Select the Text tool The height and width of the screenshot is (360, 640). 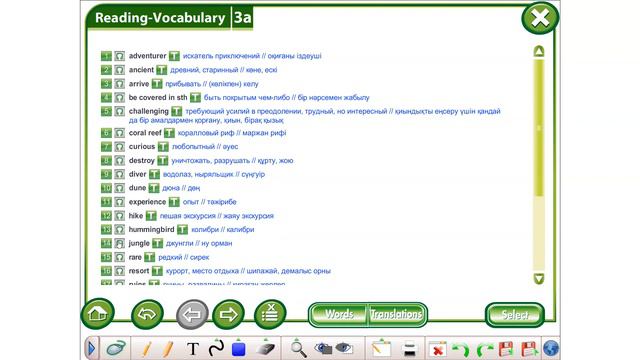coord(193,349)
